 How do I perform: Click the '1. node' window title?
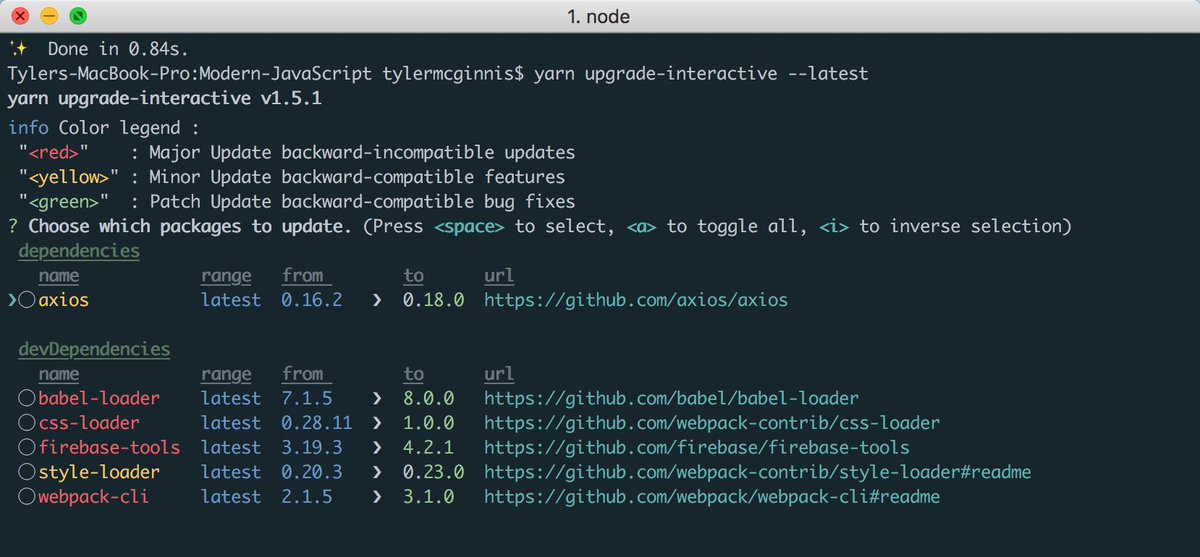click(x=599, y=17)
